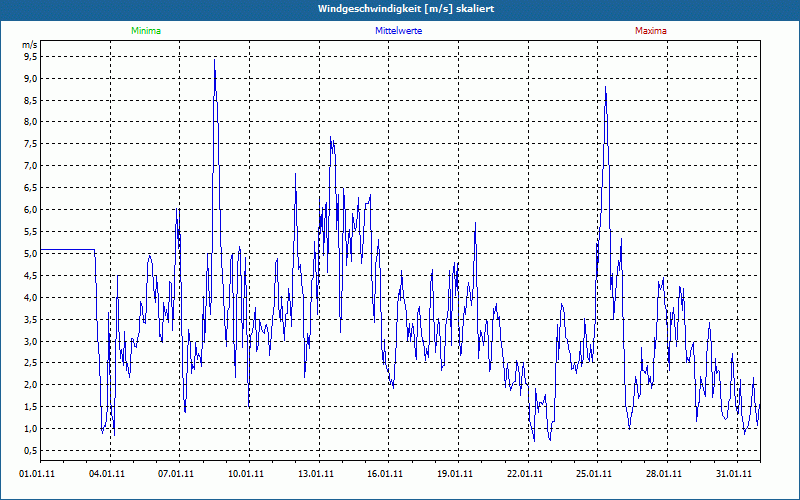Click the y-axis value 8,0
Screen dimensions: 800x500
(31, 122)
